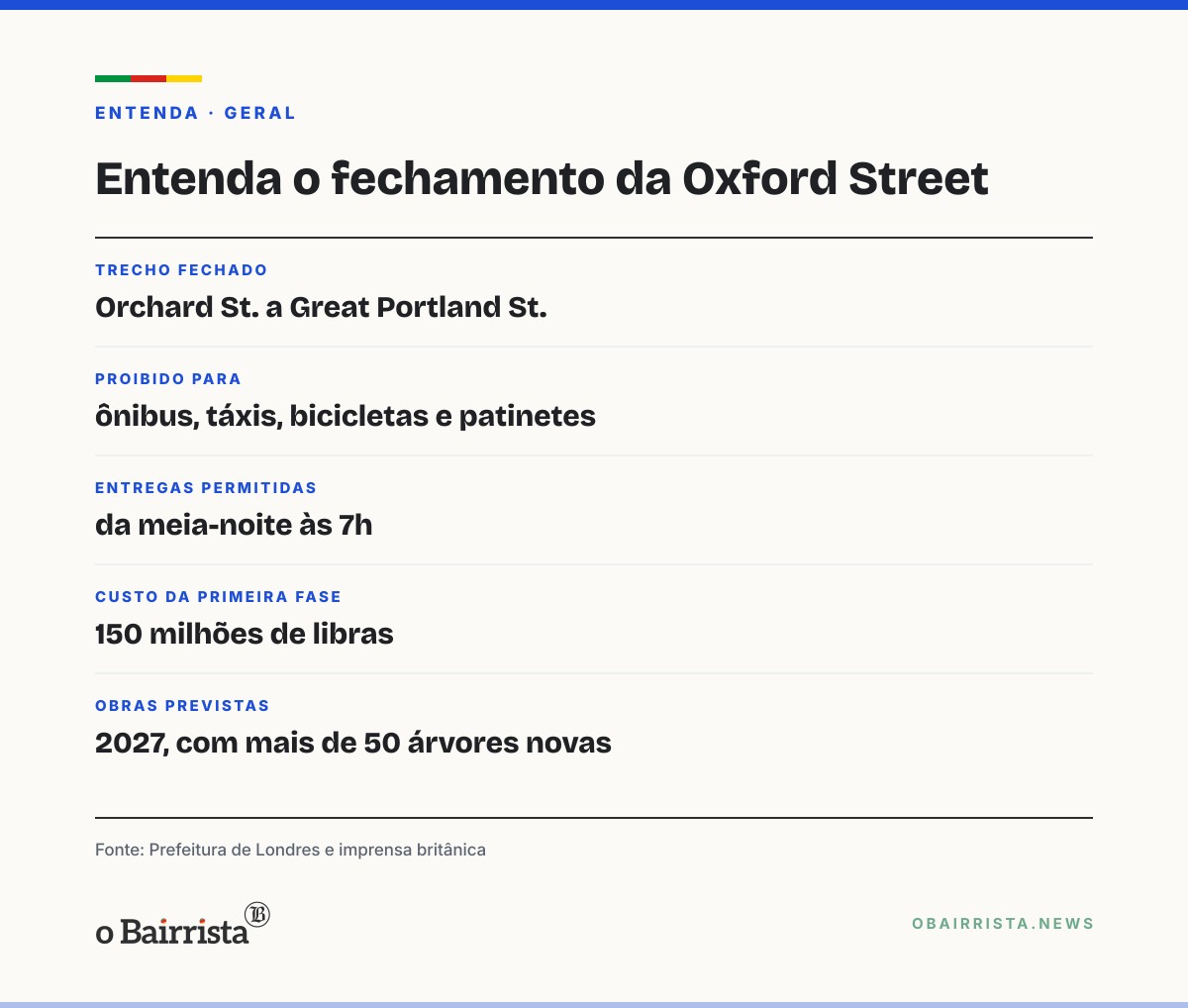Viewport: 1188px width, 1008px height.
Task: Select the 'ENTREGAS PERMITIDAS' label
Action: 206,488
